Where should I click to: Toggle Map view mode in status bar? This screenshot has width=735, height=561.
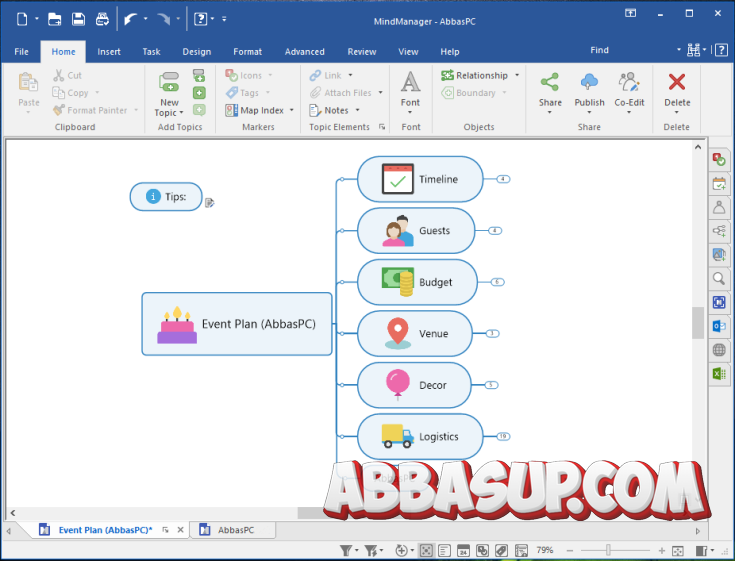pyautogui.click(x=426, y=550)
